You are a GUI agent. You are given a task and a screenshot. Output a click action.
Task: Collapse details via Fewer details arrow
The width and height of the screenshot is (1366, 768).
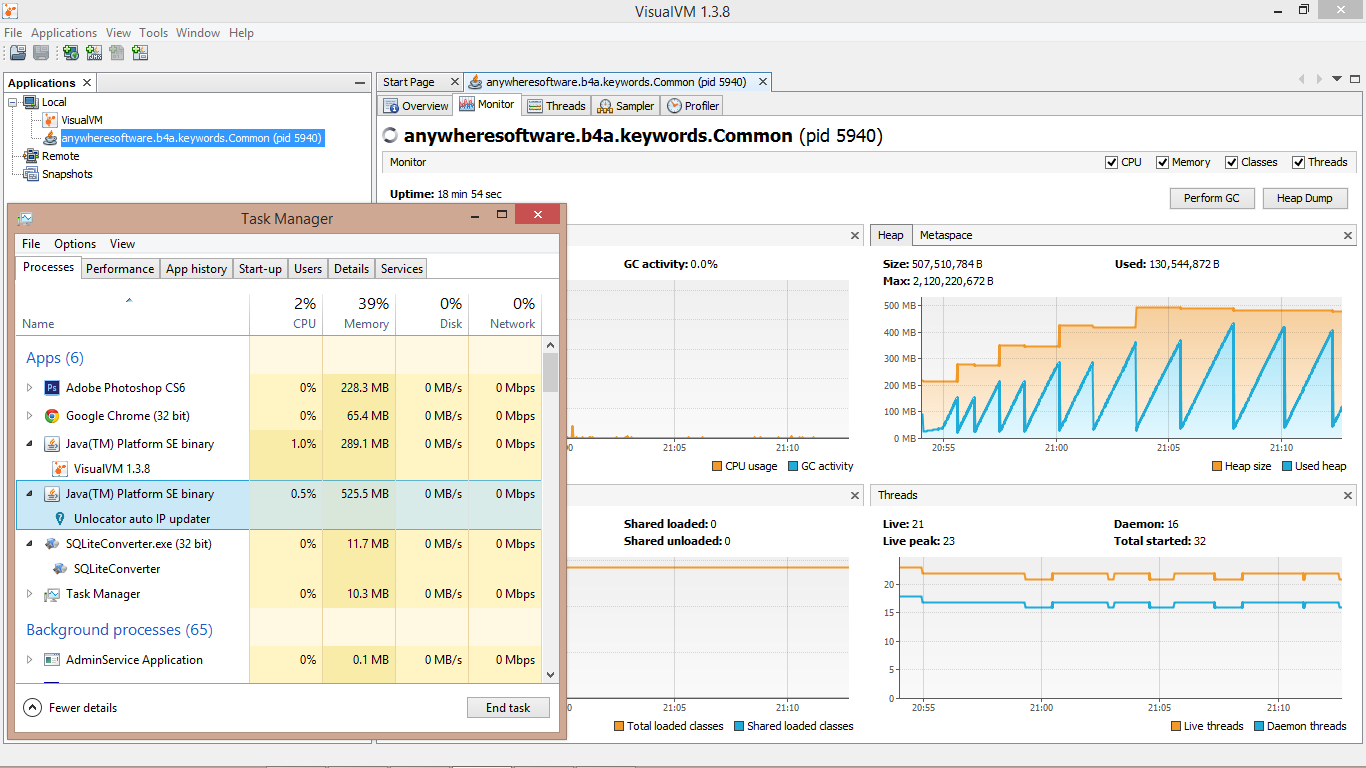click(x=33, y=708)
